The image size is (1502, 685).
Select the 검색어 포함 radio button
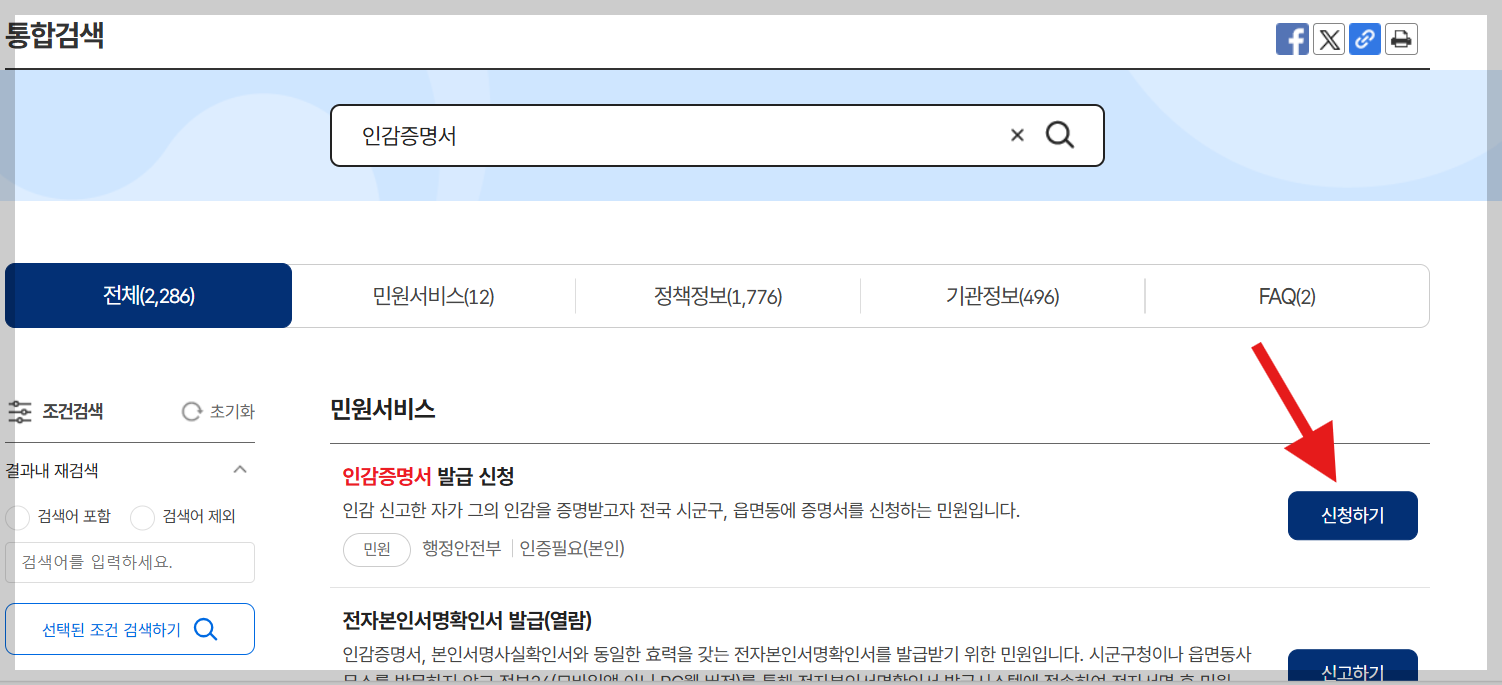pyautogui.click(x=17, y=517)
